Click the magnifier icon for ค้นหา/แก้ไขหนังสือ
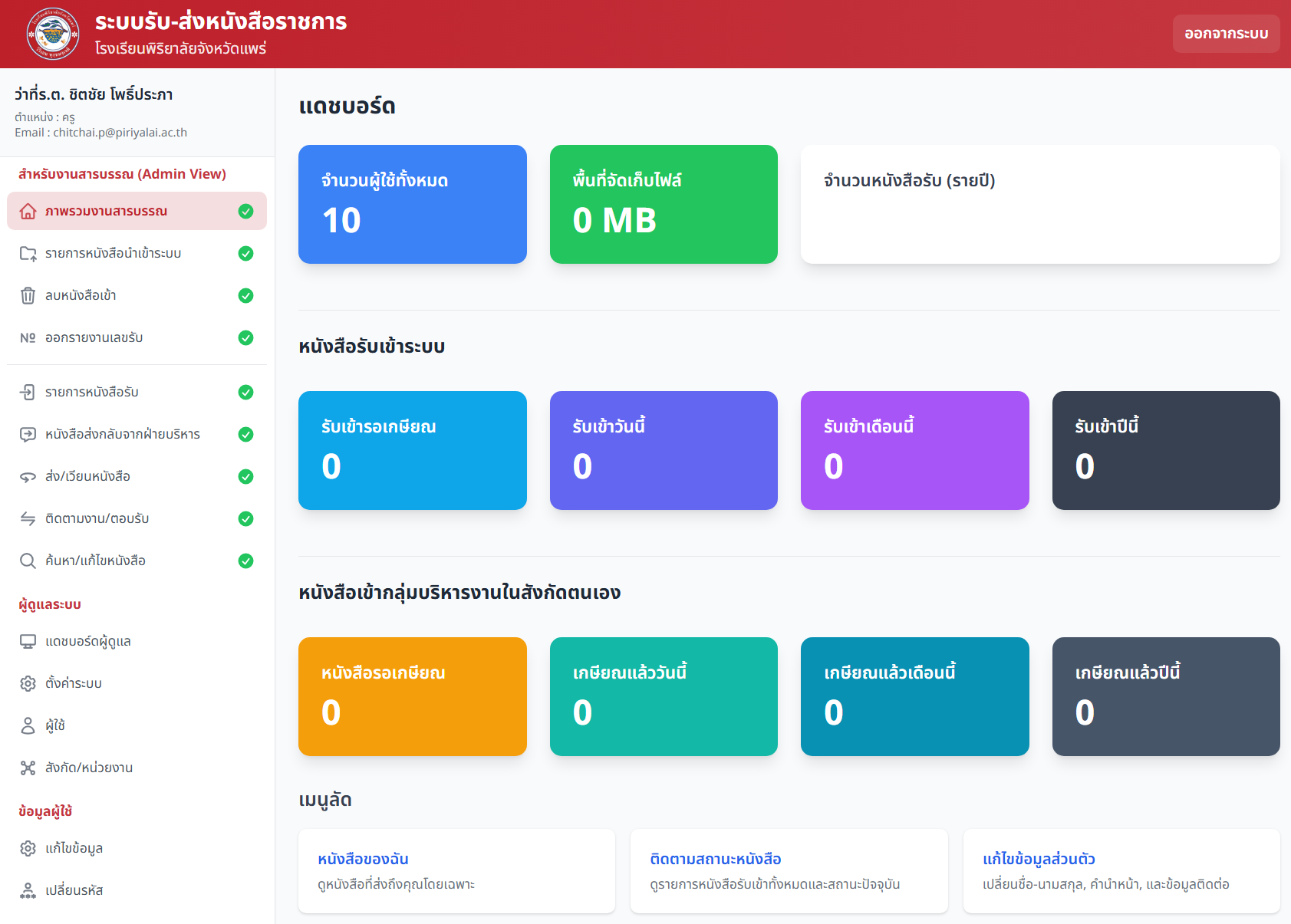Viewport: 1291px width, 924px height. coord(28,561)
